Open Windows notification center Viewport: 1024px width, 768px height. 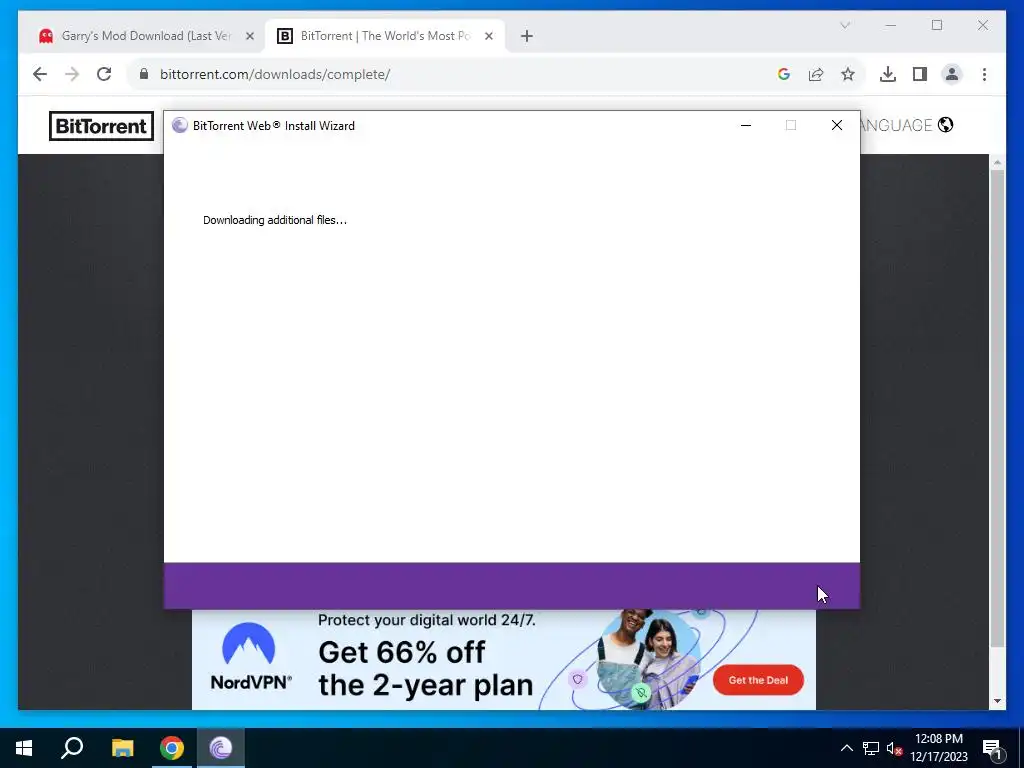click(992, 748)
